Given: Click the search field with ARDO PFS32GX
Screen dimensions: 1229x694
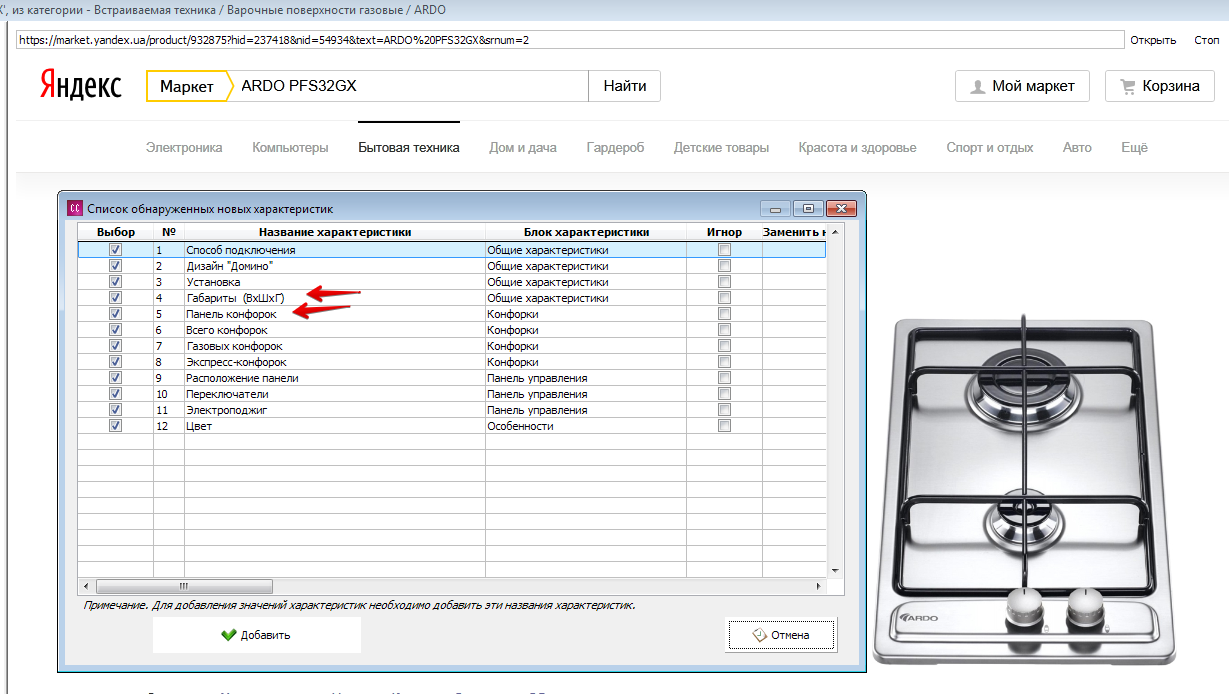Looking at the screenshot, I should [x=410, y=86].
